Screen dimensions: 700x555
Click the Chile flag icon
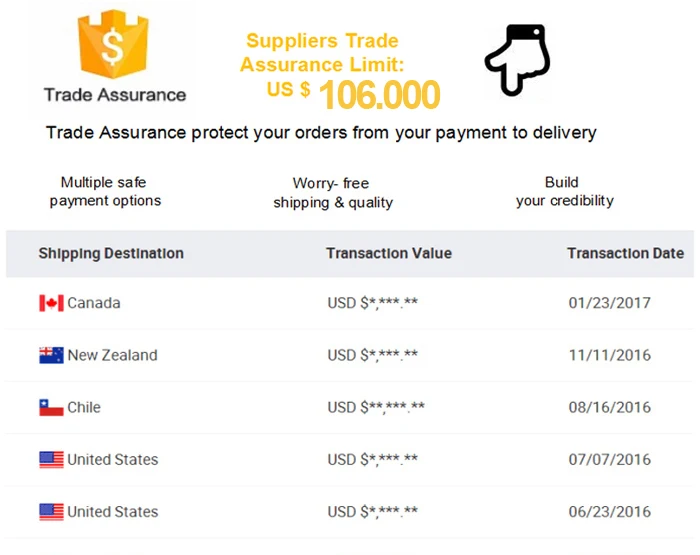pyautogui.click(x=51, y=407)
